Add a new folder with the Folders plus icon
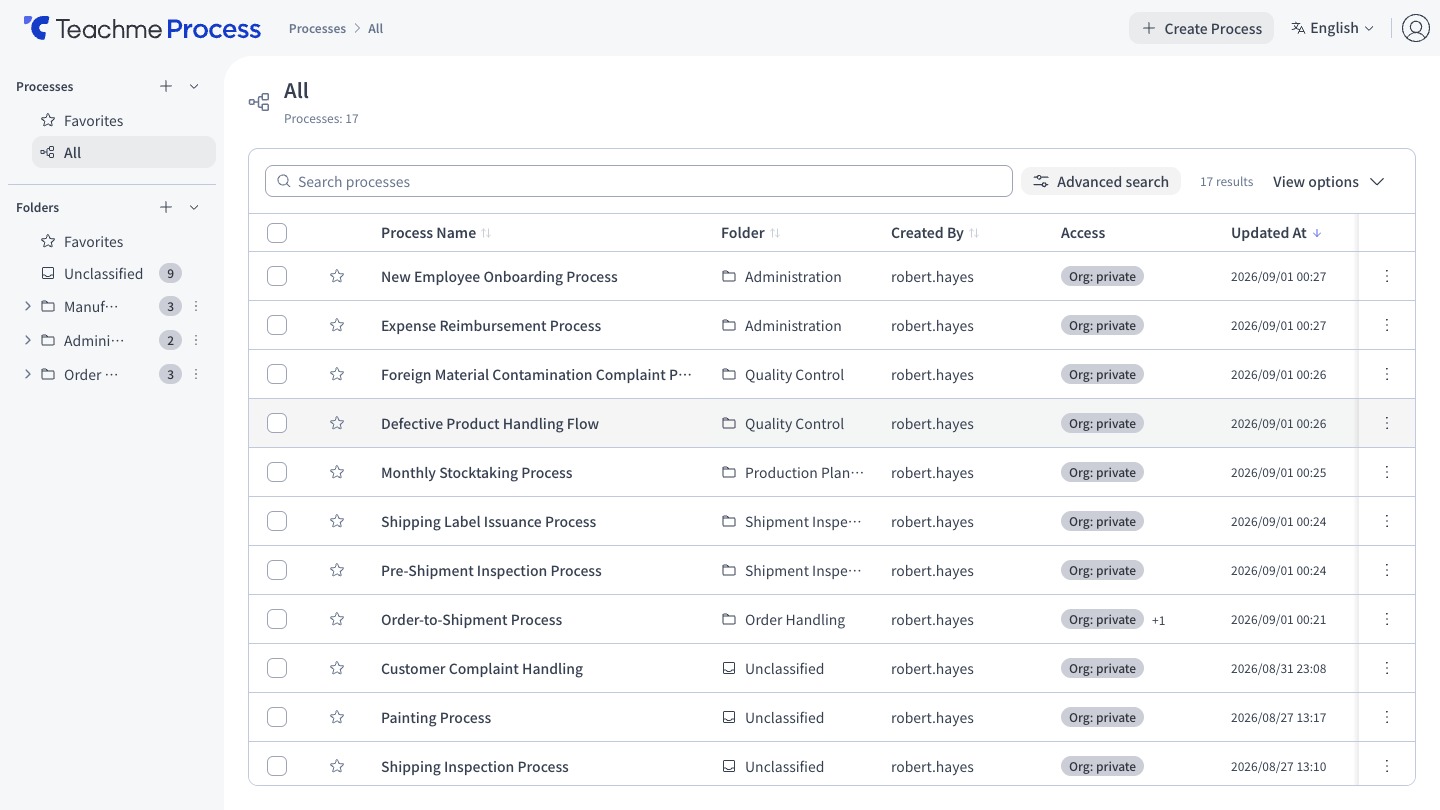The width and height of the screenshot is (1440, 810). pyautogui.click(x=166, y=207)
